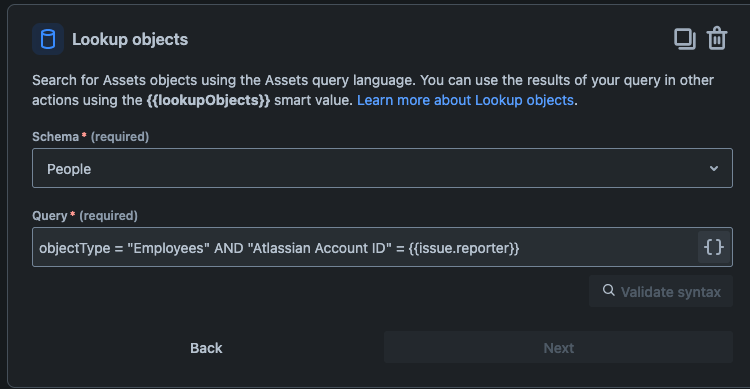Click the Schema (required) label

pos(90,136)
